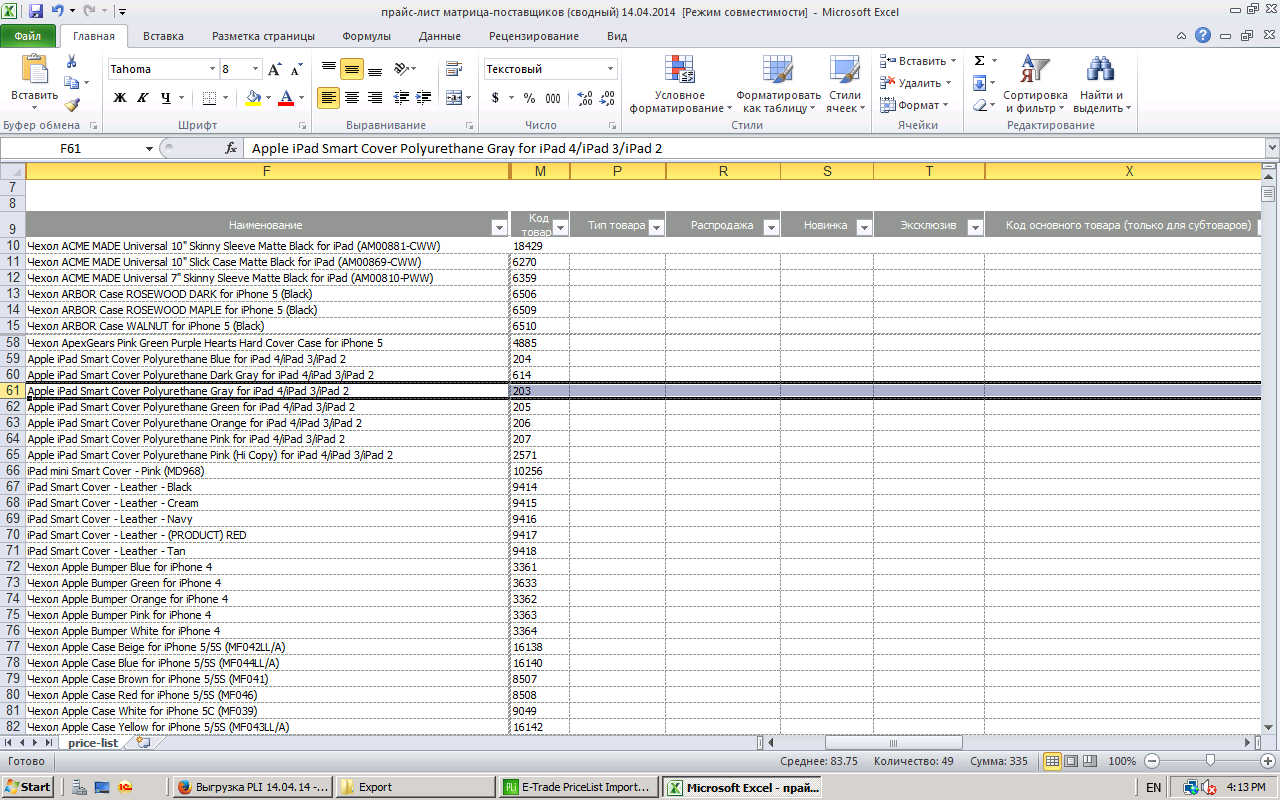Open the Tahoma font name dropdown
The height and width of the screenshot is (800, 1280).
click(x=212, y=69)
